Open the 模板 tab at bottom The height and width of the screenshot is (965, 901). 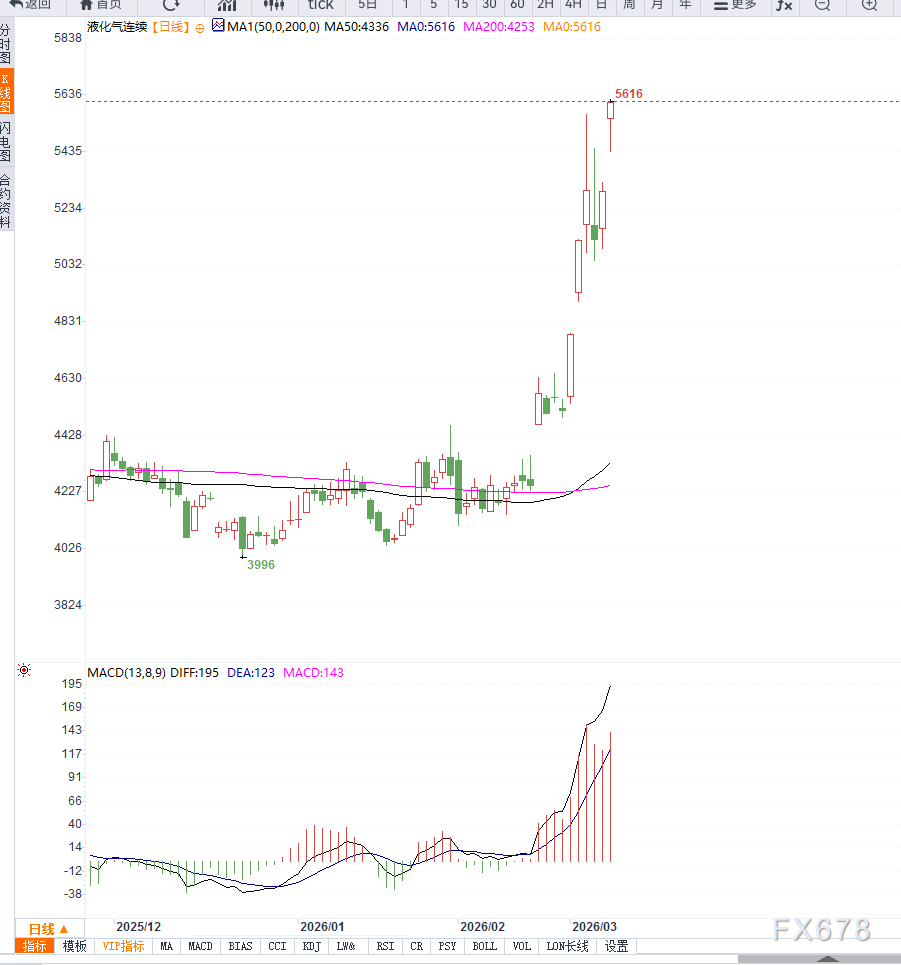[75, 946]
